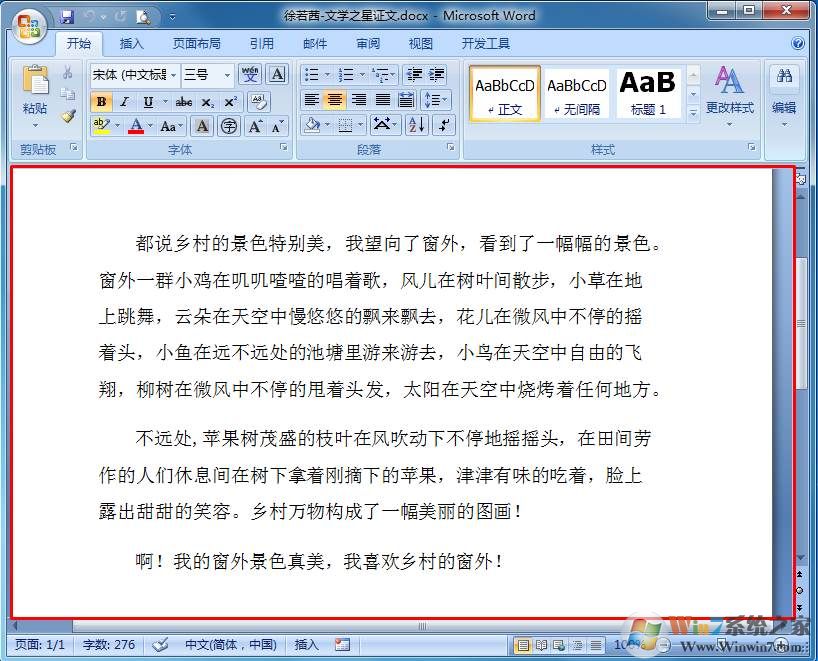This screenshot has height=661, width=818.
Task: Select the Format Painter brush
Action: (x=68, y=116)
